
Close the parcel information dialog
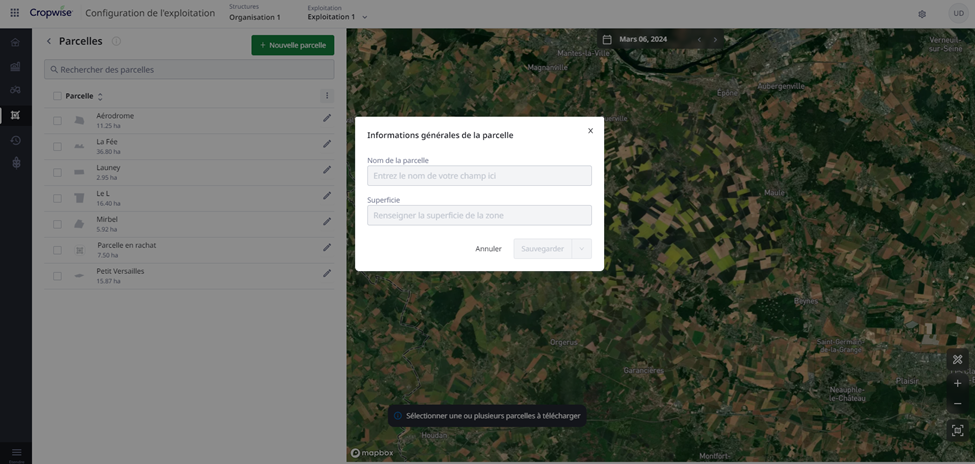(x=590, y=131)
